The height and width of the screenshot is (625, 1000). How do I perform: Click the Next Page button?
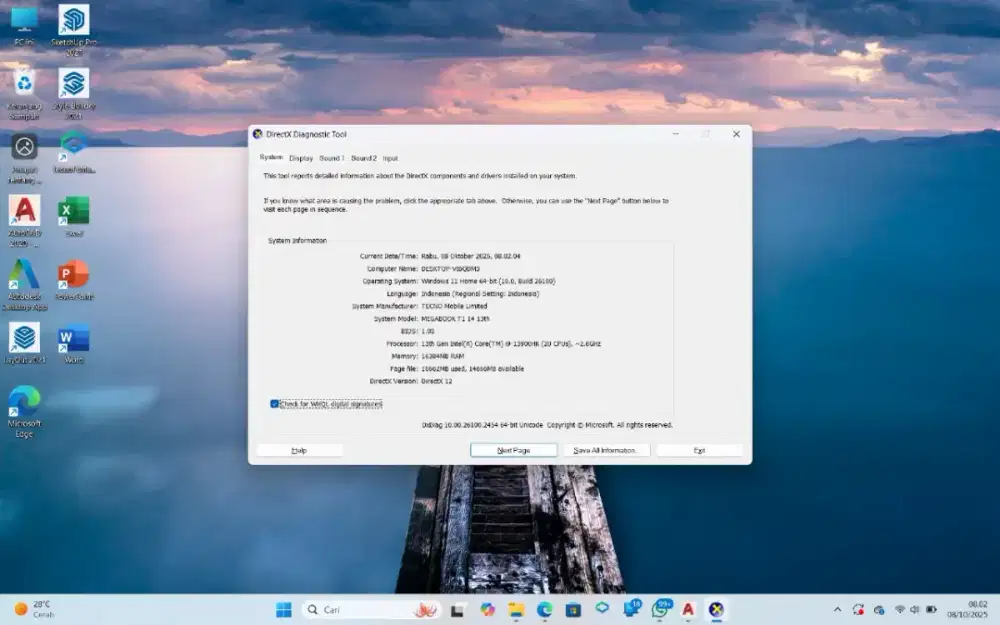(x=513, y=451)
